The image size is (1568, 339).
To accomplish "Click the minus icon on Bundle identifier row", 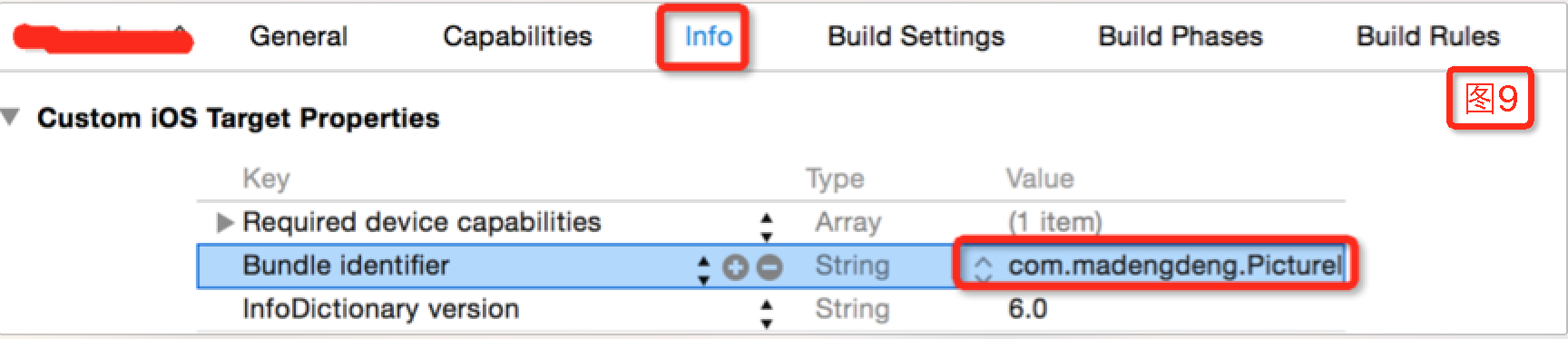I will [x=769, y=267].
